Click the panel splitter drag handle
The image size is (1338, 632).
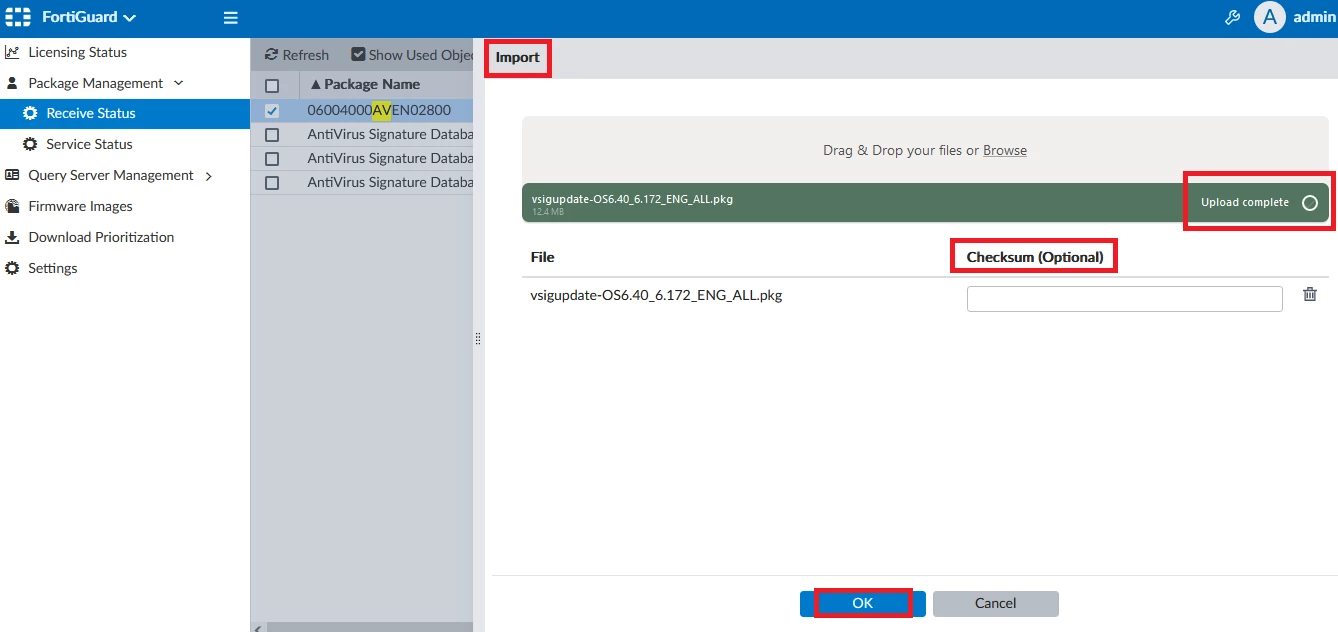[478, 339]
